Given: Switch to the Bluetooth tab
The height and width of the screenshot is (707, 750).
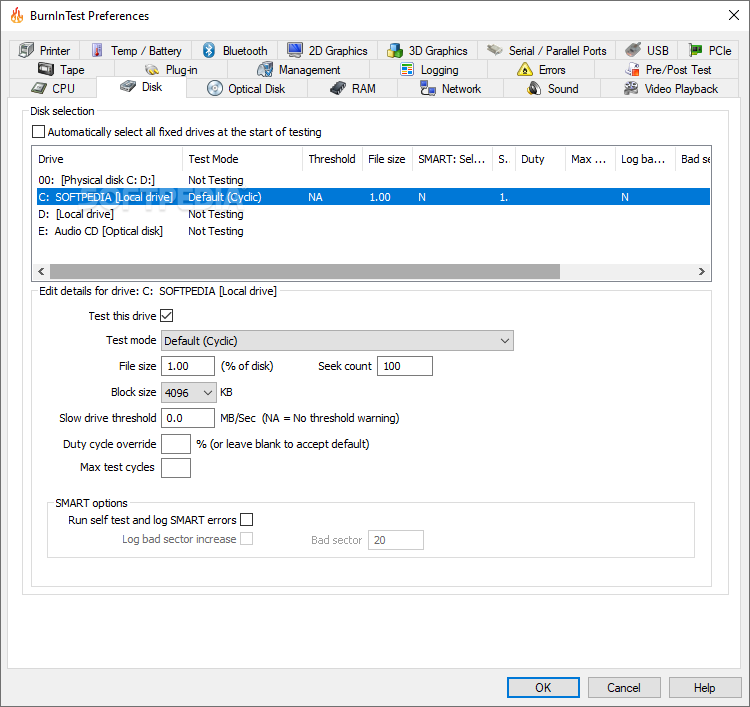Looking at the screenshot, I should [x=234, y=50].
